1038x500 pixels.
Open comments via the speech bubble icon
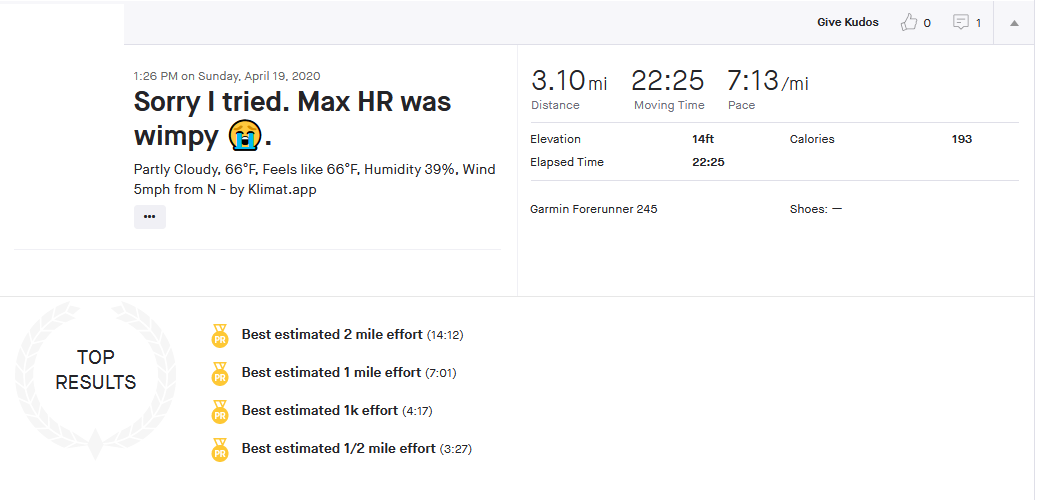960,23
